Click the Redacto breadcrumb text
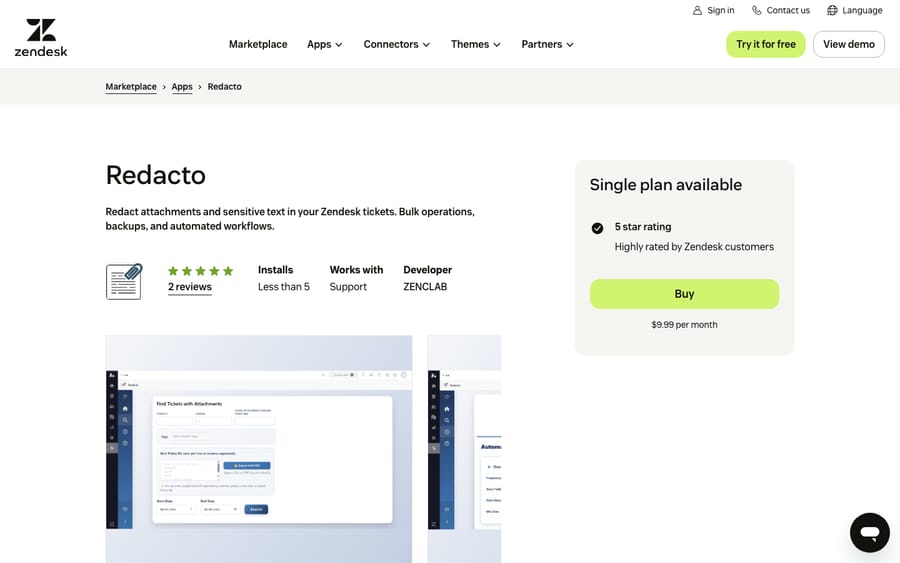900x563 pixels. [x=224, y=87]
